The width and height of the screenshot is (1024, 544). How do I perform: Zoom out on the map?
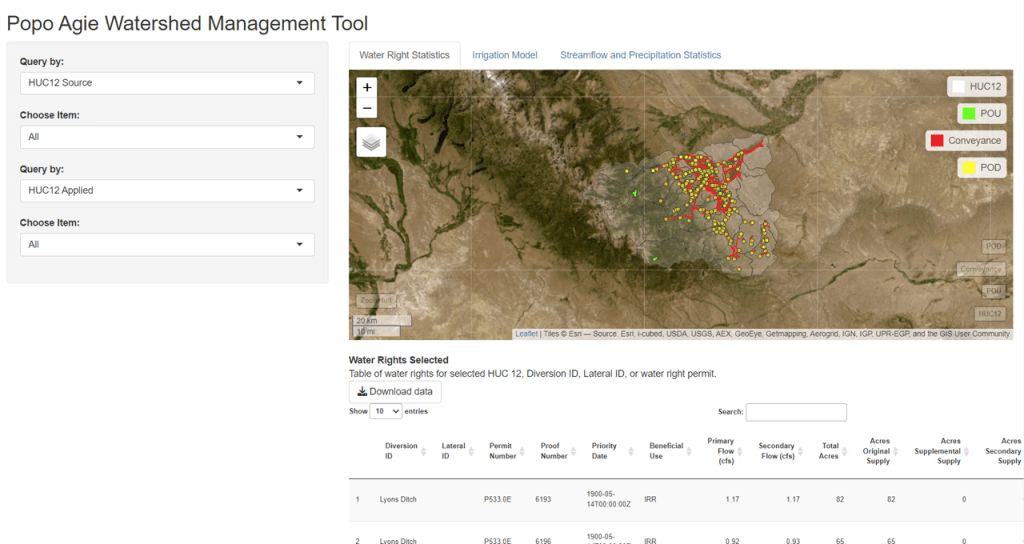(367, 108)
